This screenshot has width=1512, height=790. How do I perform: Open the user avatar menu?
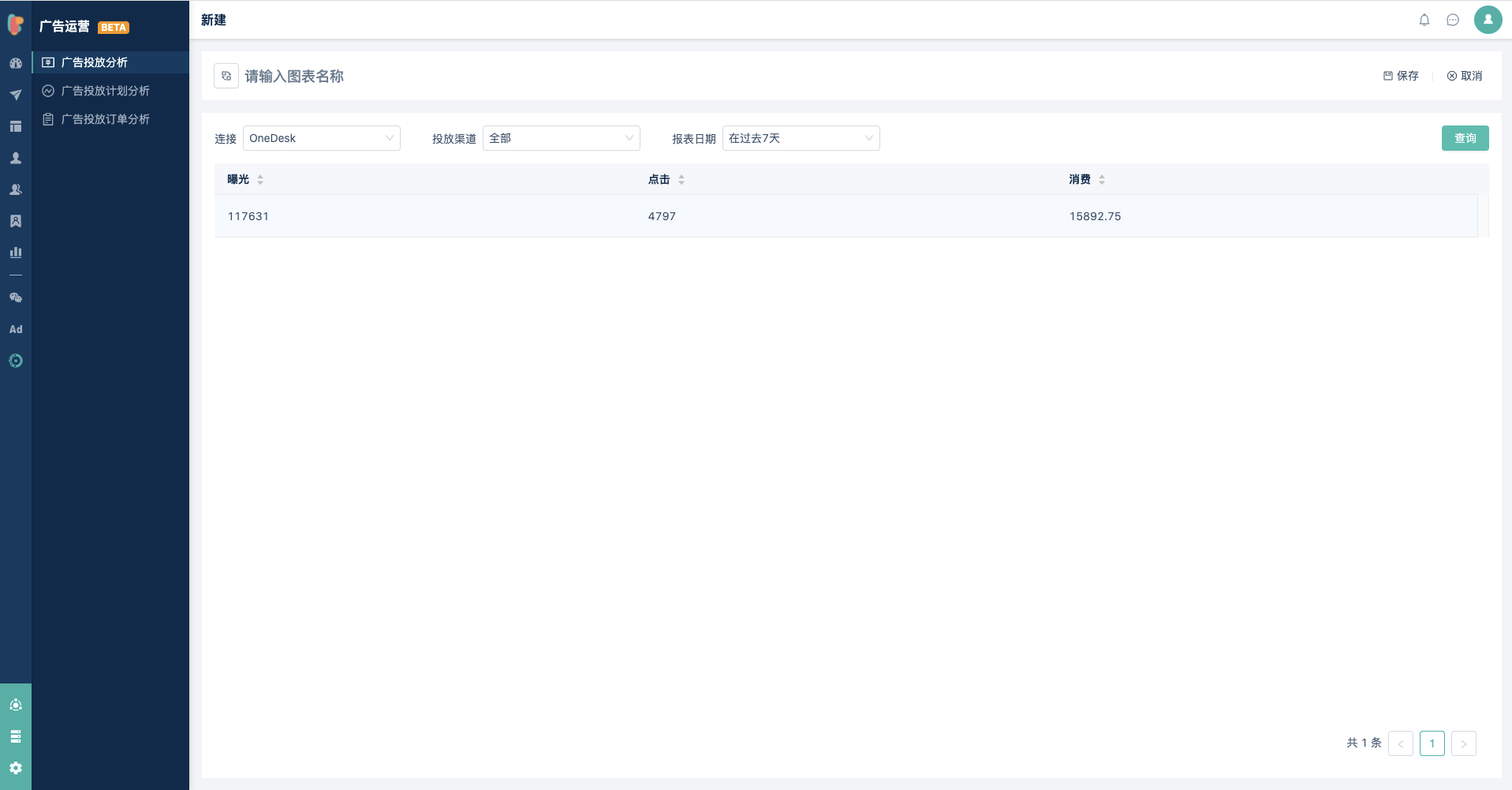(1488, 20)
